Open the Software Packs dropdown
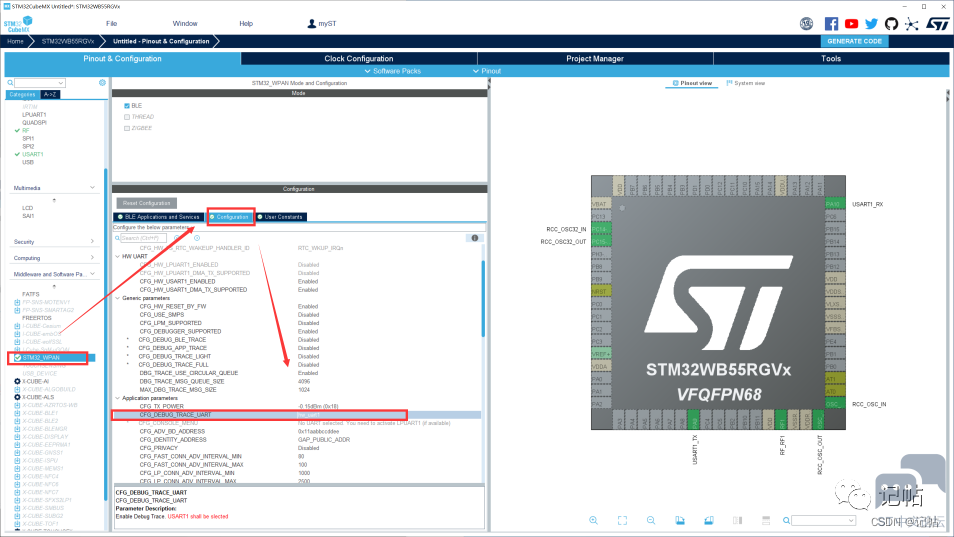 point(392,71)
